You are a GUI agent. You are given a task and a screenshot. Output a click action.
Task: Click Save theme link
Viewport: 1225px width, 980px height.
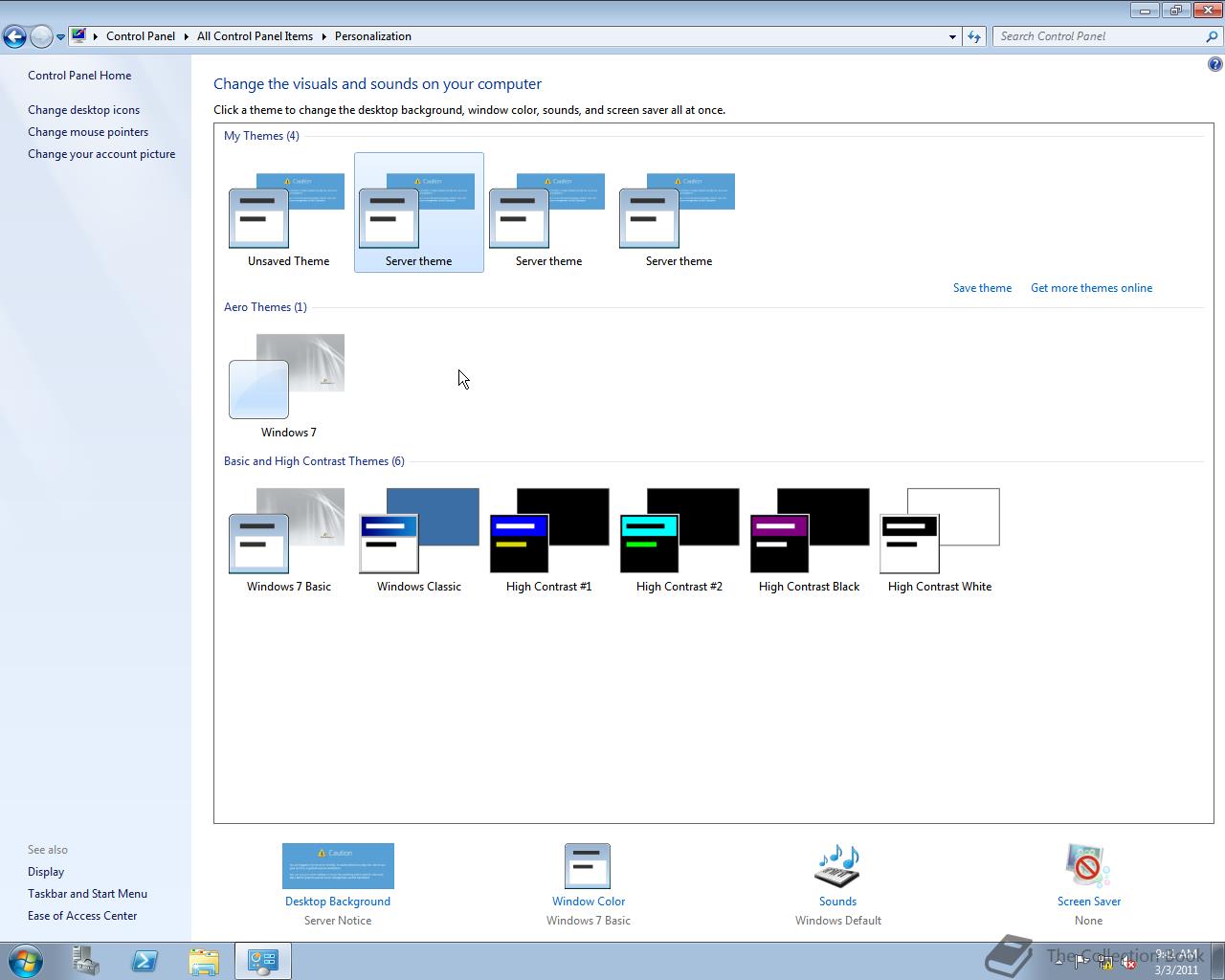[982, 288]
